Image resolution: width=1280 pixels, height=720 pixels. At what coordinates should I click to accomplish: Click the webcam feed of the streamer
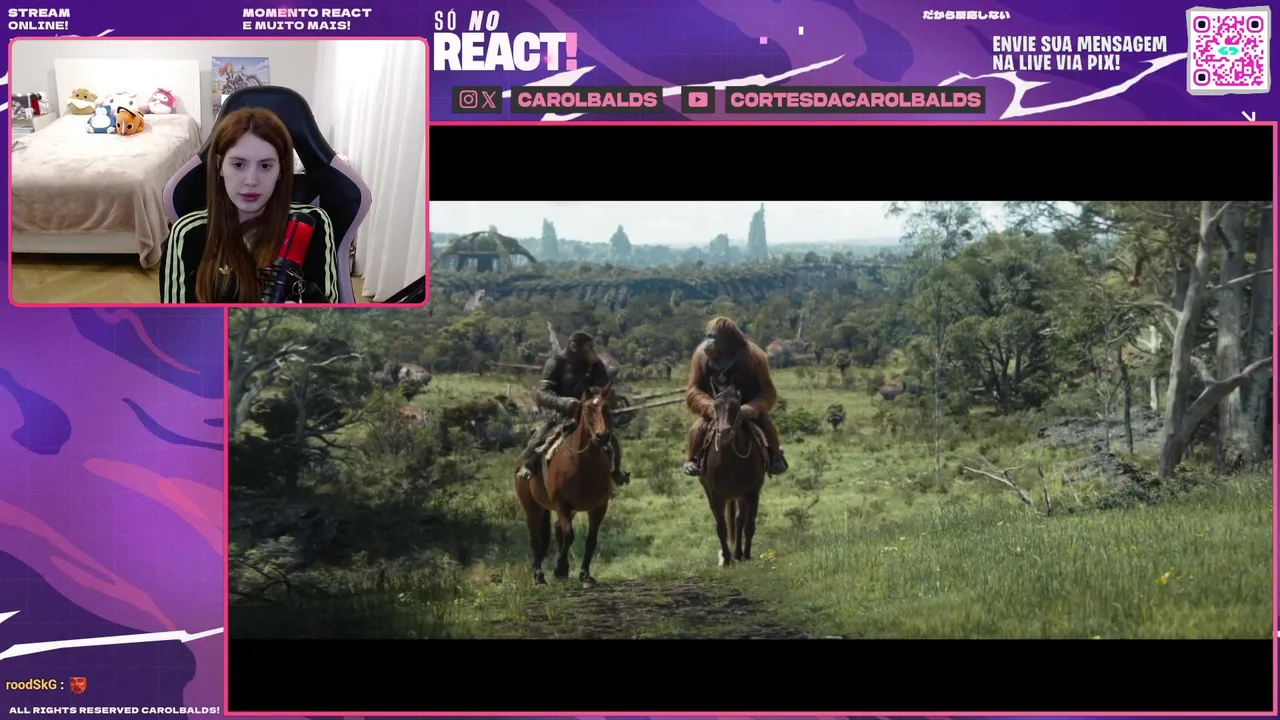coord(218,171)
